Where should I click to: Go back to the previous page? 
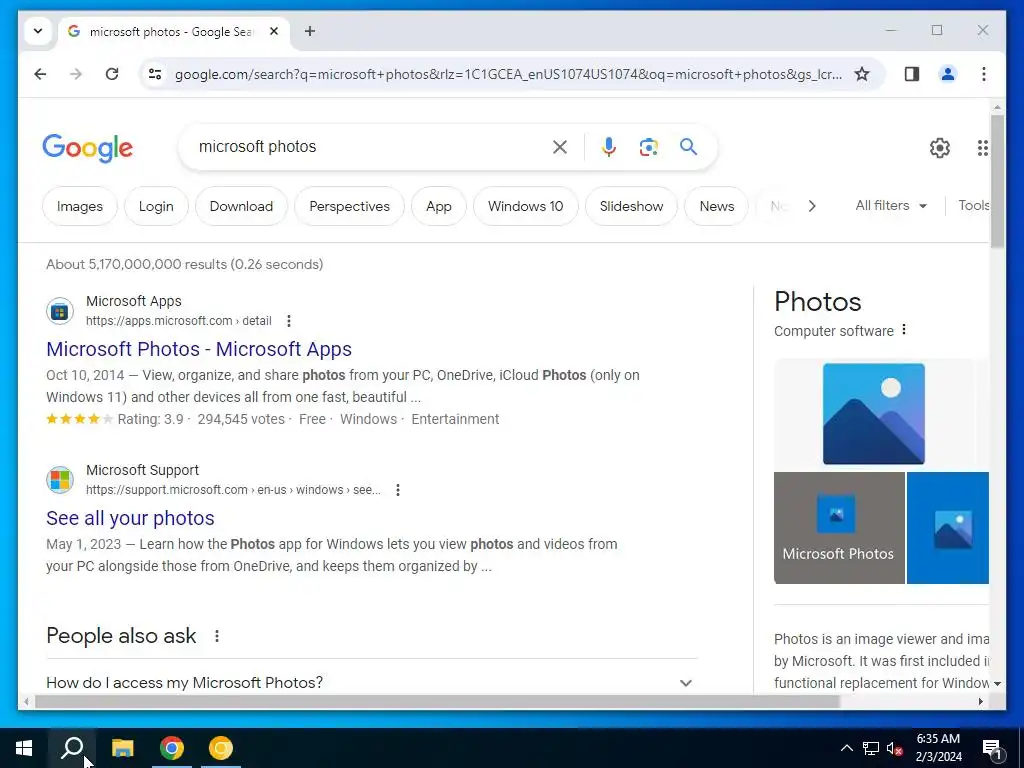tap(40, 74)
